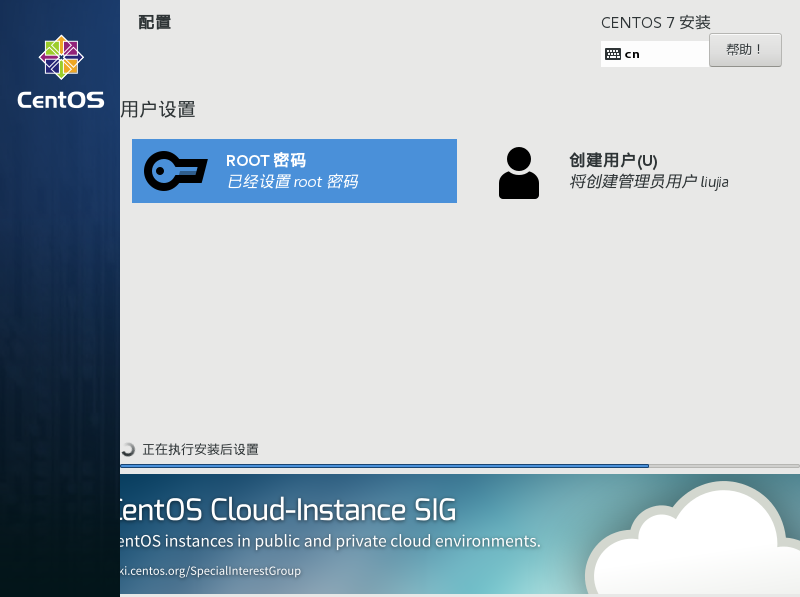The width and height of the screenshot is (800, 597).
Task: Click the spinning progress indicator icon
Action: tap(128, 449)
